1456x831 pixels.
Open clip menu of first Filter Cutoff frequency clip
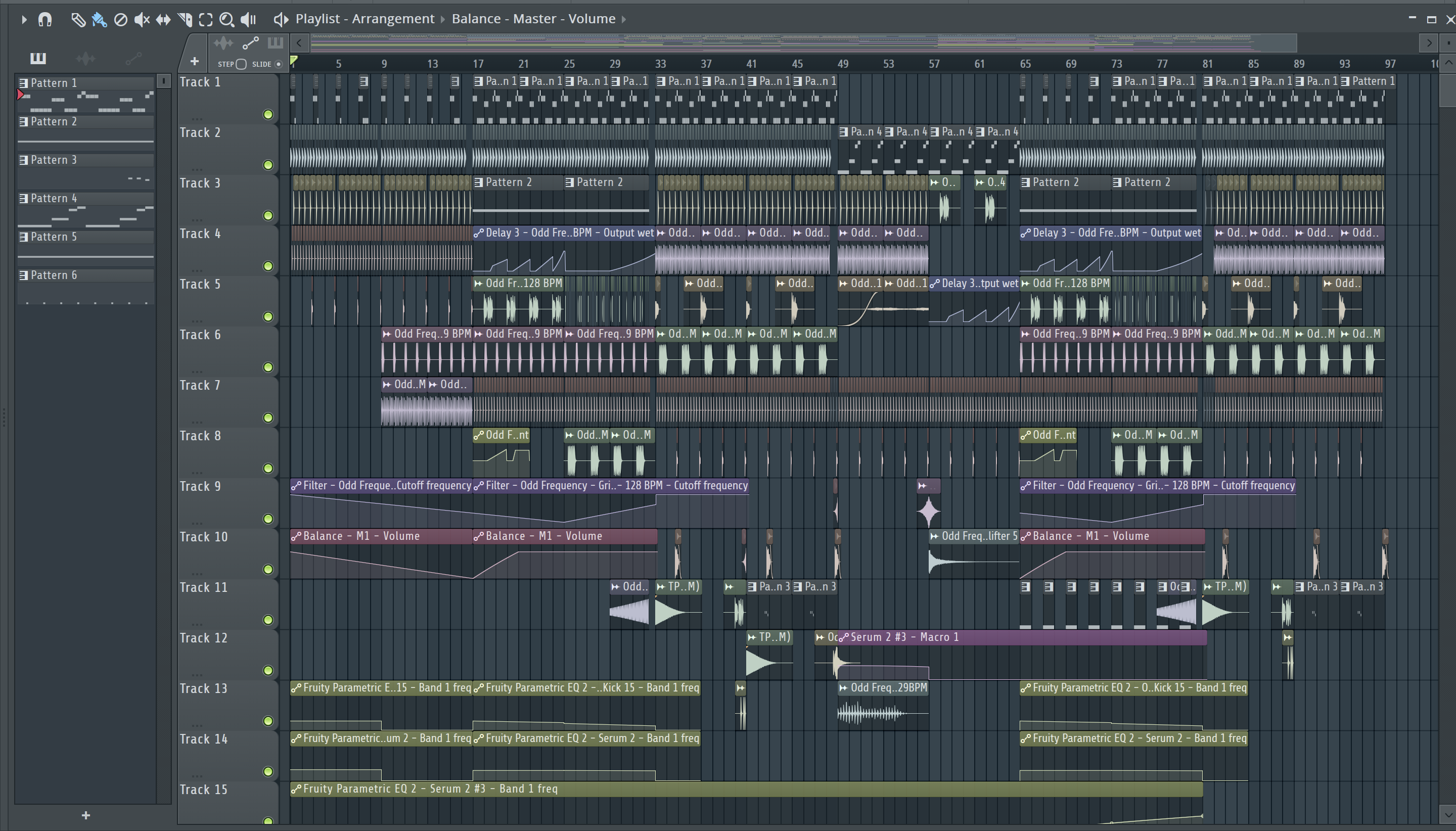click(x=296, y=486)
